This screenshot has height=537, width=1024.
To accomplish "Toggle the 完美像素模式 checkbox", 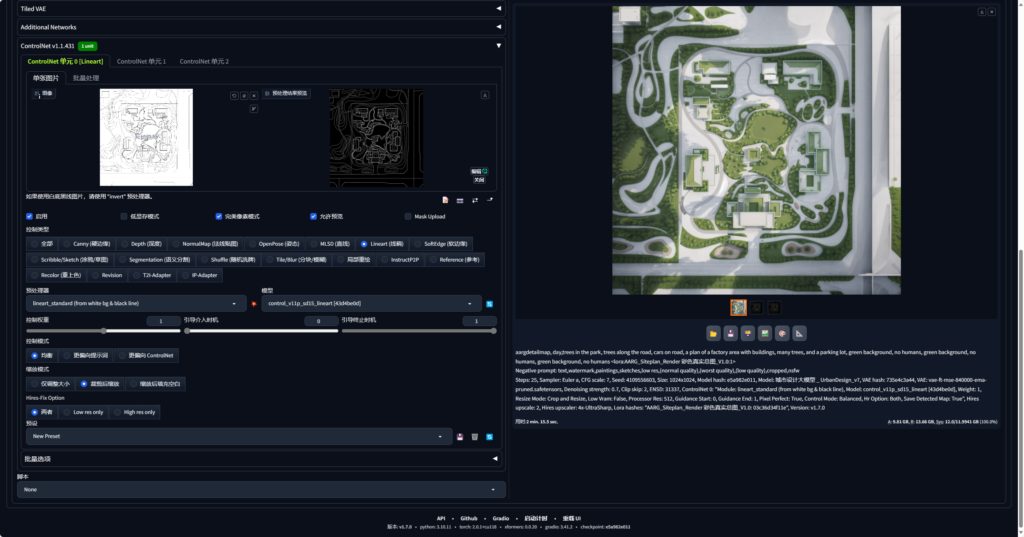I will (218, 216).
